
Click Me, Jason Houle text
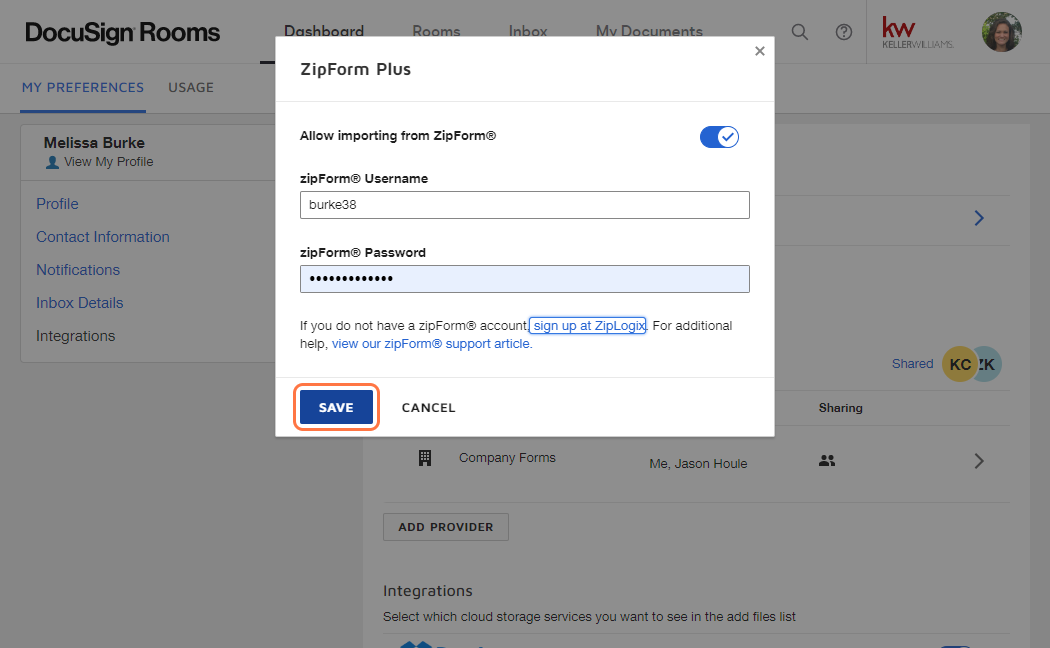[698, 463]
